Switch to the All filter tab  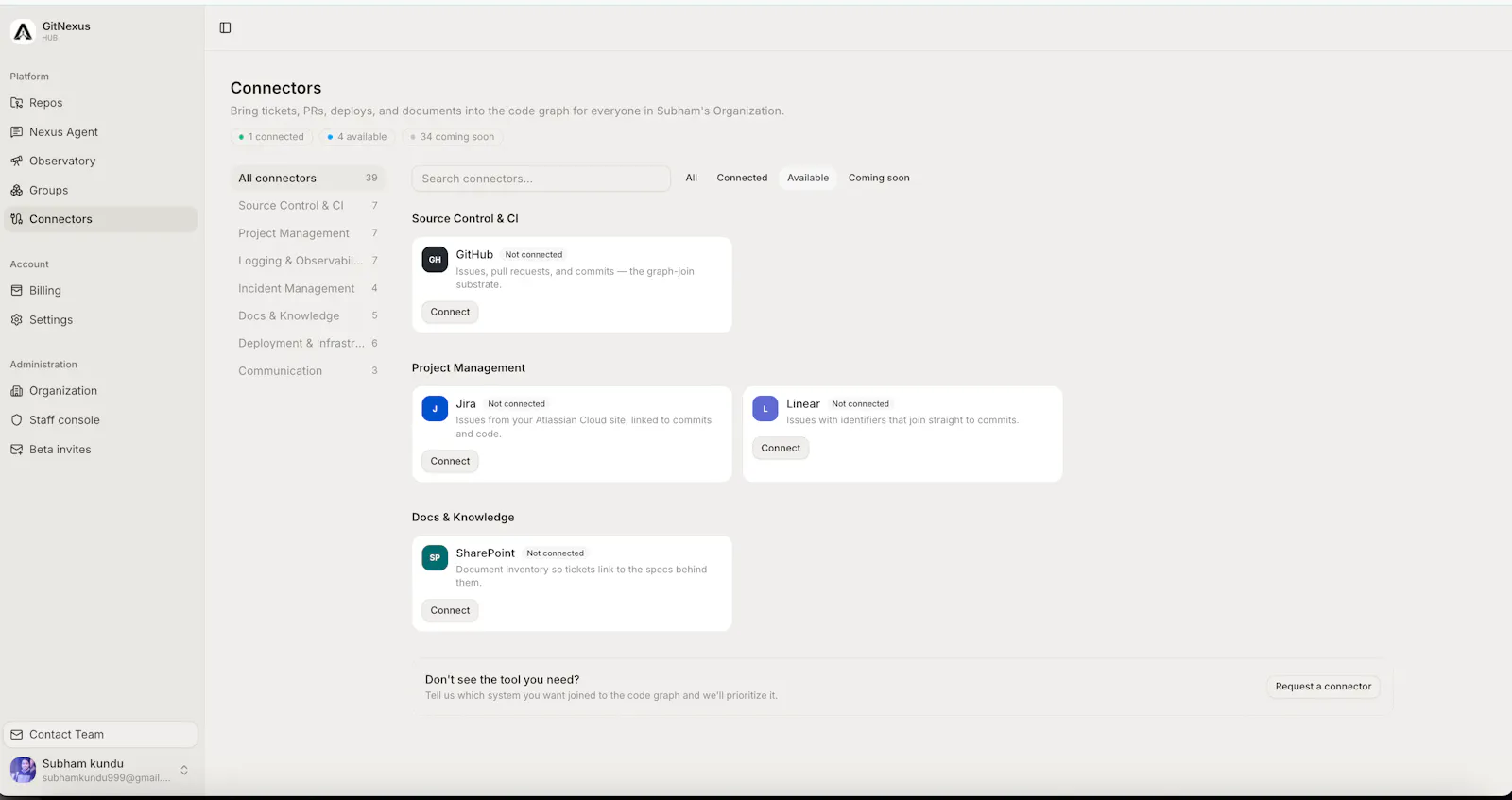(x=692, y=178)
